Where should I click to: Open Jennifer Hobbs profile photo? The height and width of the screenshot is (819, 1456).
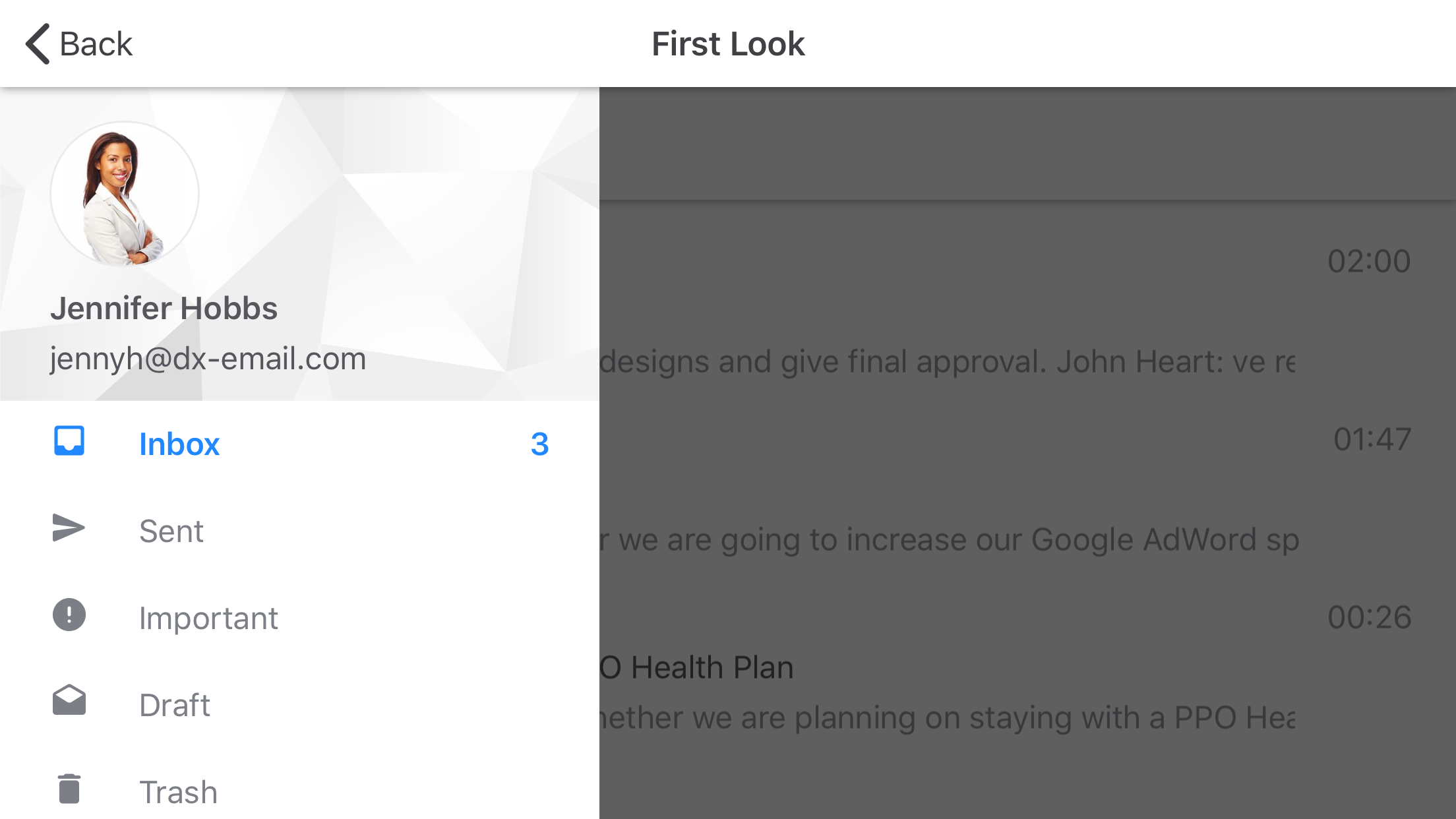(x=125, y=195)
